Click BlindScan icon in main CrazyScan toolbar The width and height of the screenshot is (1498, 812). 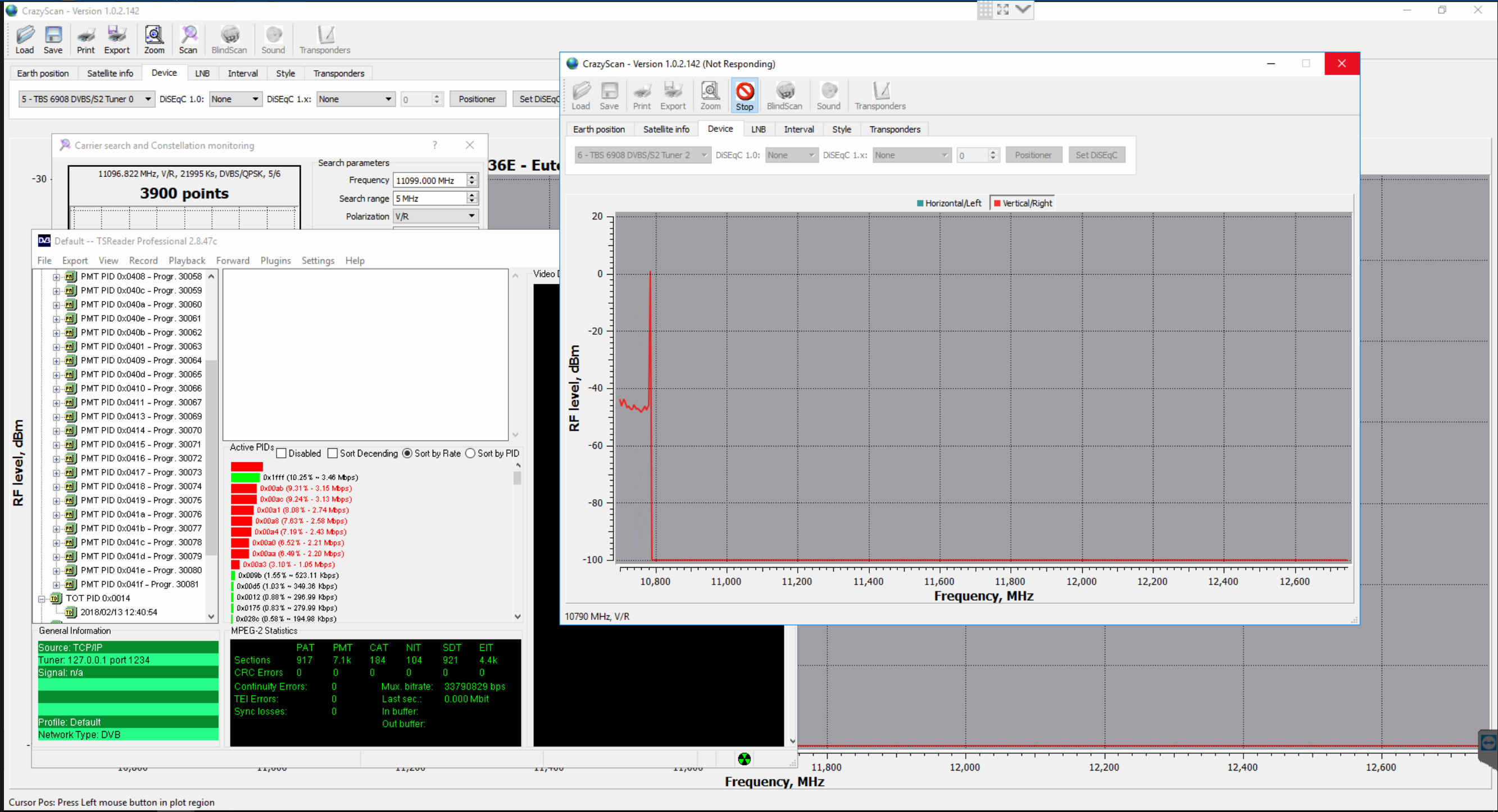click(229, 39)
